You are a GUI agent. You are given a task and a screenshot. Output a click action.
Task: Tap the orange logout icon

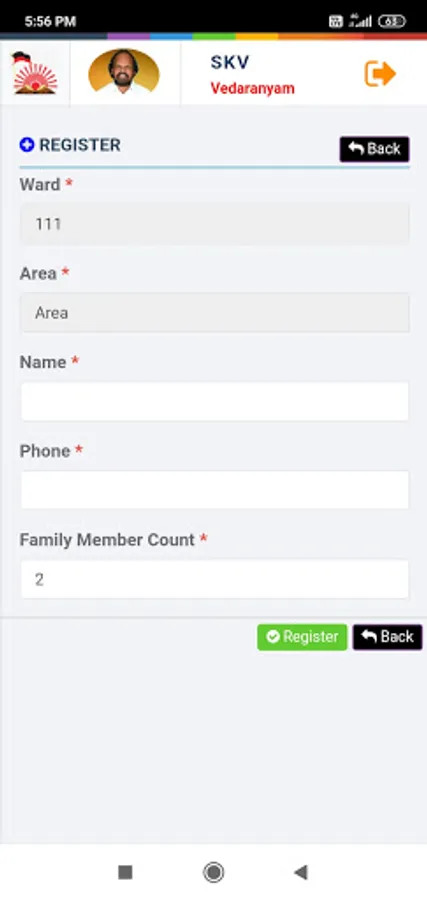[380, 74]
